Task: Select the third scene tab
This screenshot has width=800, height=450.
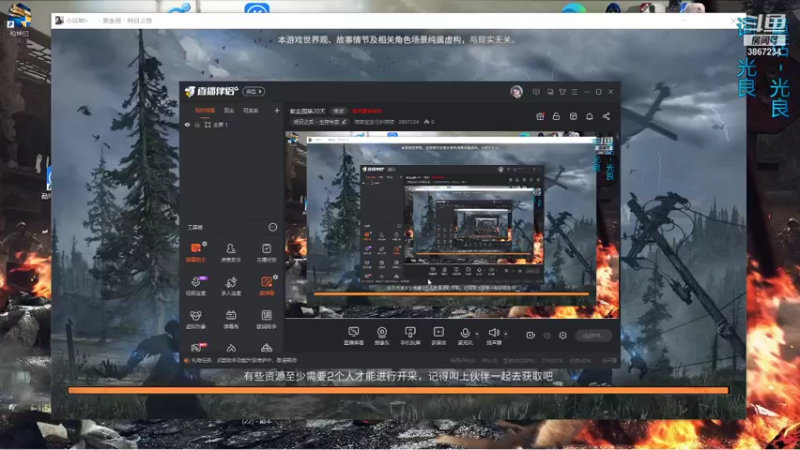Action: 251,110
